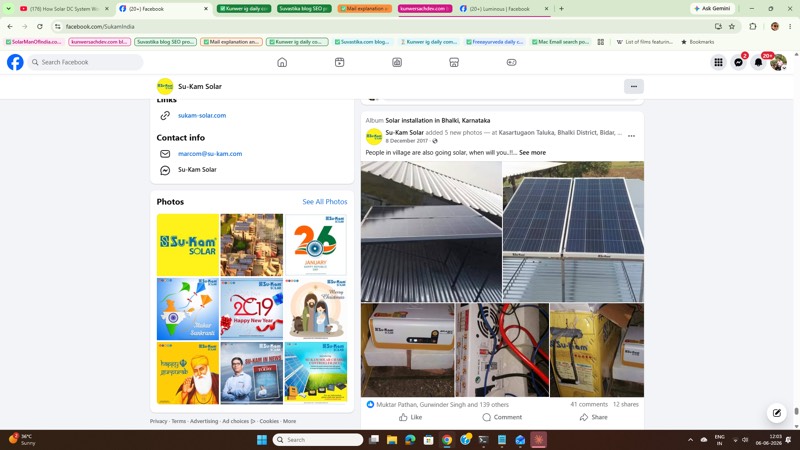Open the three-dot menu on the Bhalki album post

631,136
